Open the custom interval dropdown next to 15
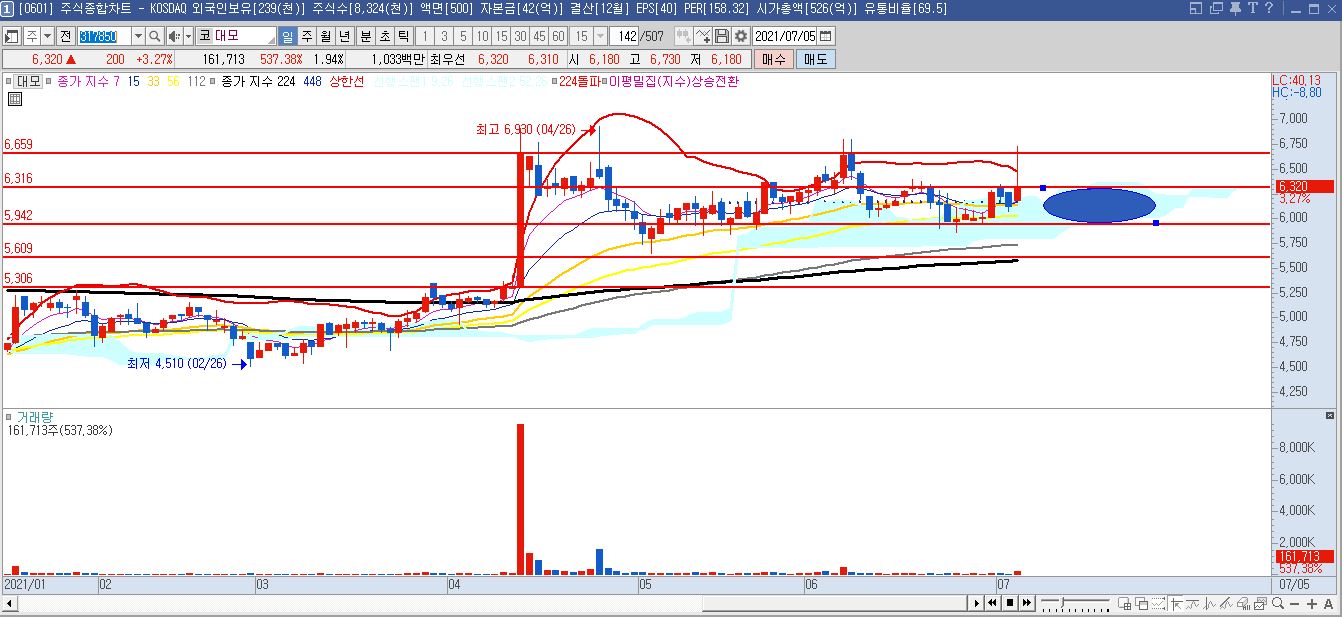Image resolution: width=1342 pixels, height=617 pixels. pos(600,36)
